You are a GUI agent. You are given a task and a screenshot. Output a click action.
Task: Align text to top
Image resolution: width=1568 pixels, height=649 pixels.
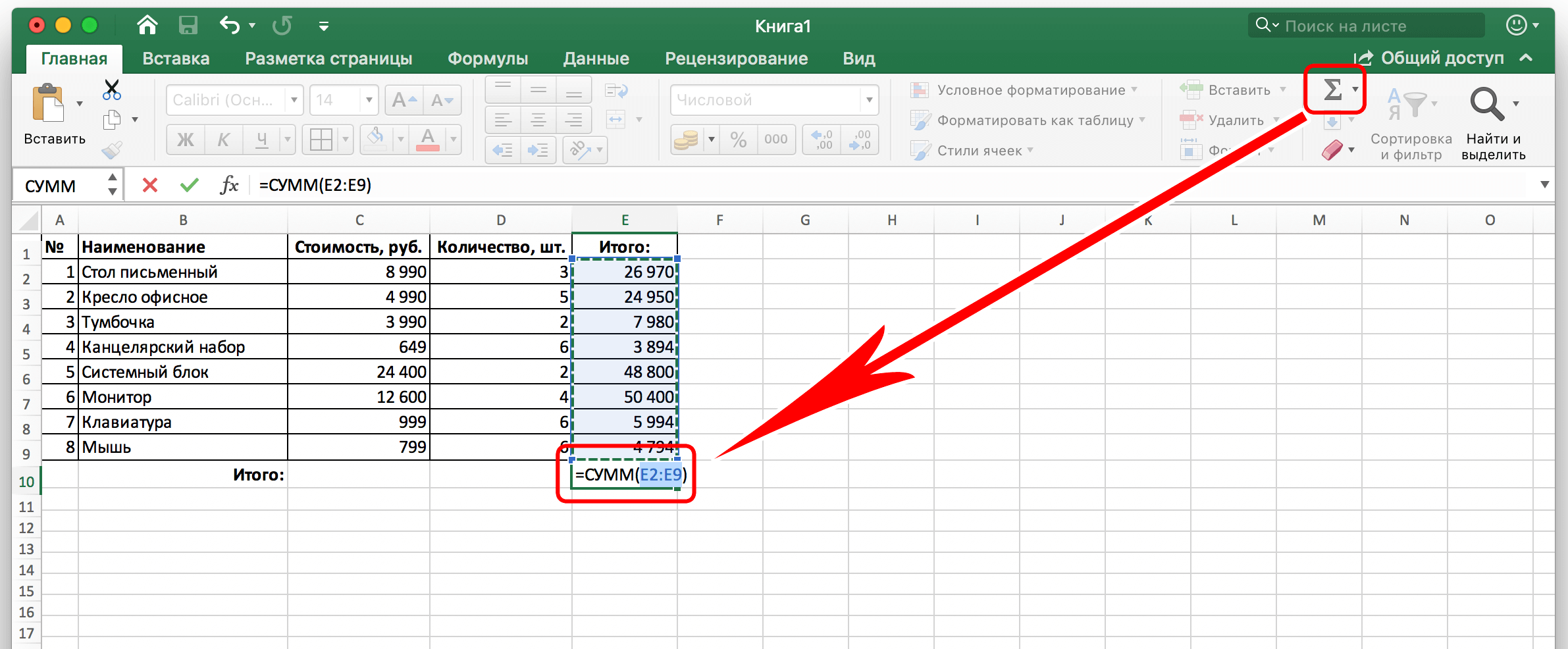point(503,89)
